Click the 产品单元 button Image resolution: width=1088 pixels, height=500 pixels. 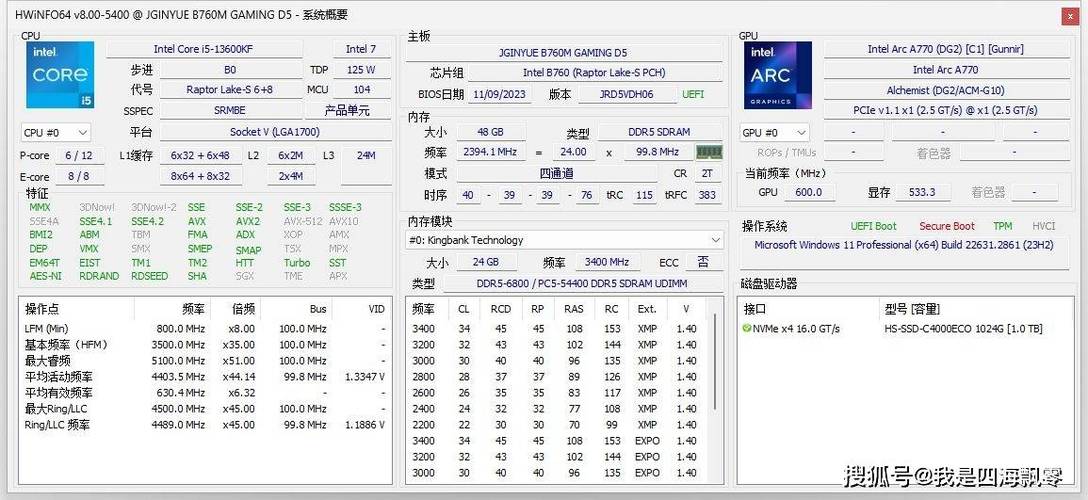(348, 110)
